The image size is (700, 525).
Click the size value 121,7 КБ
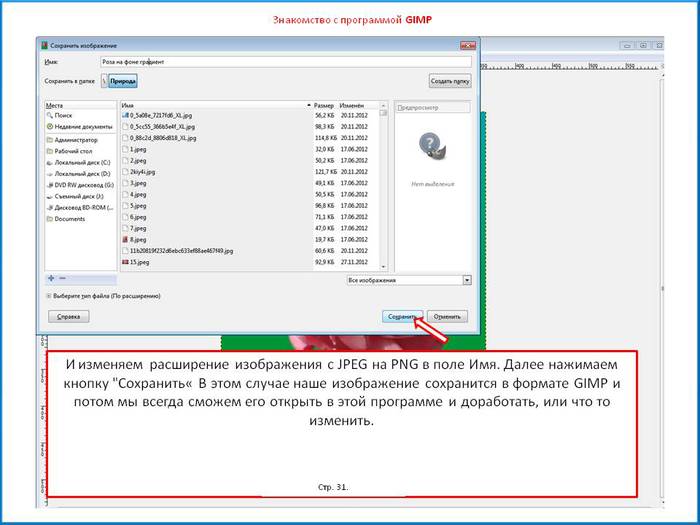coord(325,172)
